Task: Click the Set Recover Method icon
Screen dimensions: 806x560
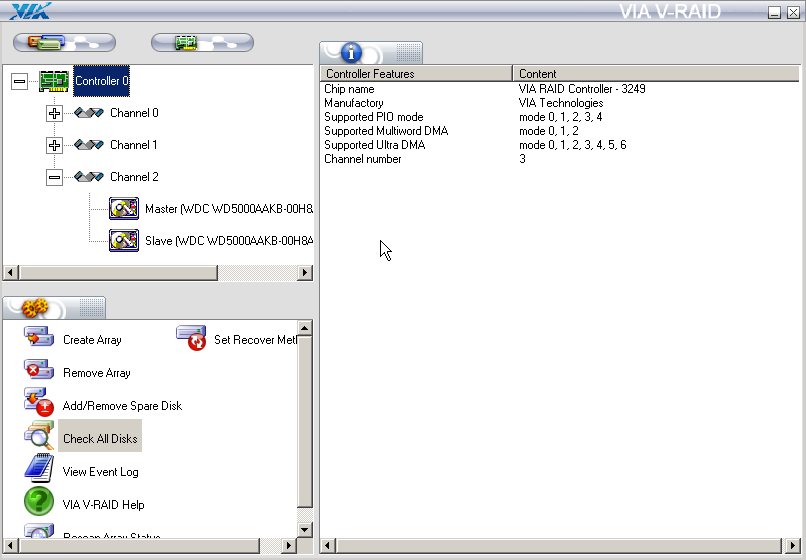Action: click(191, 338)
